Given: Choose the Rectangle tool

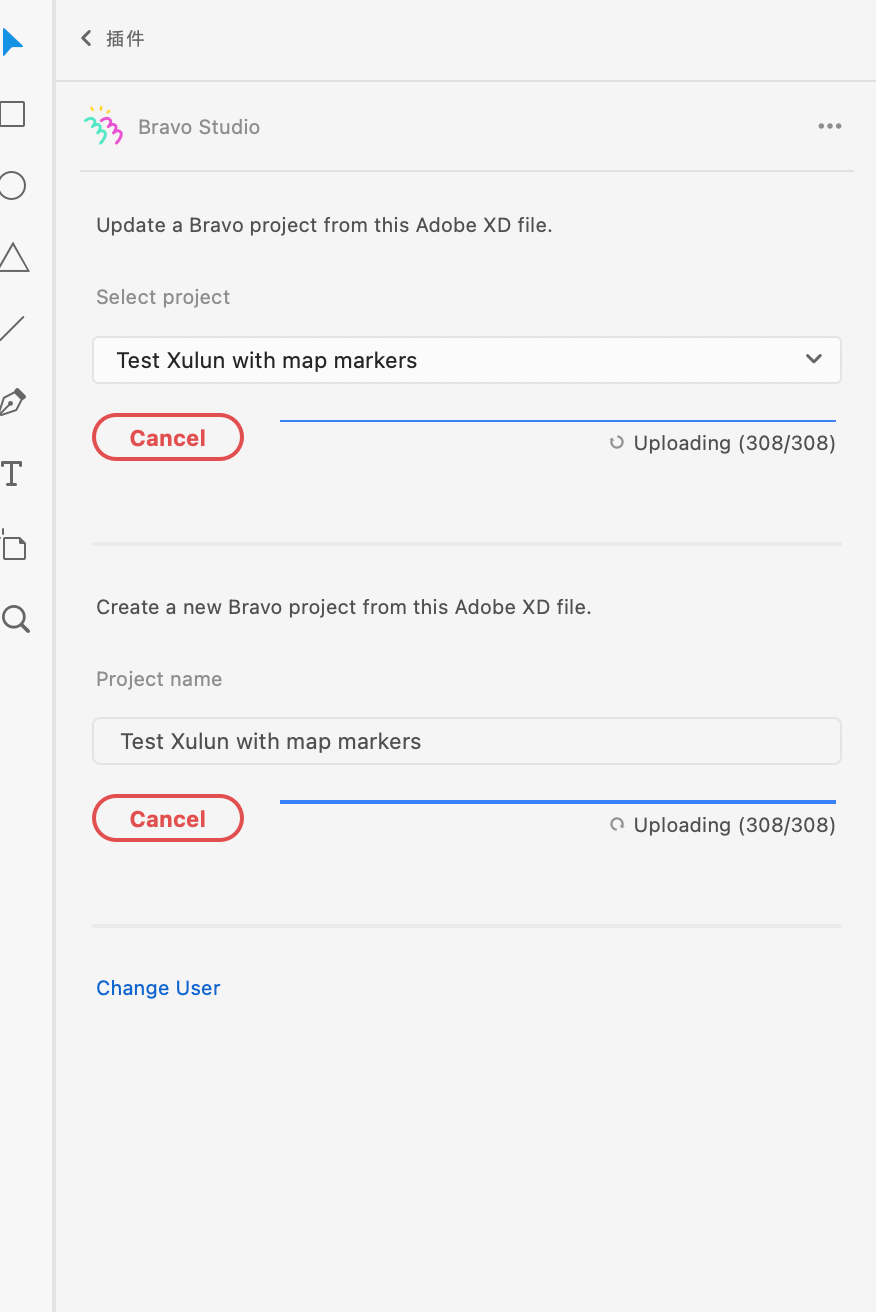Looking at the screenshot, I should pyautogui.click(x=12, y=114).
